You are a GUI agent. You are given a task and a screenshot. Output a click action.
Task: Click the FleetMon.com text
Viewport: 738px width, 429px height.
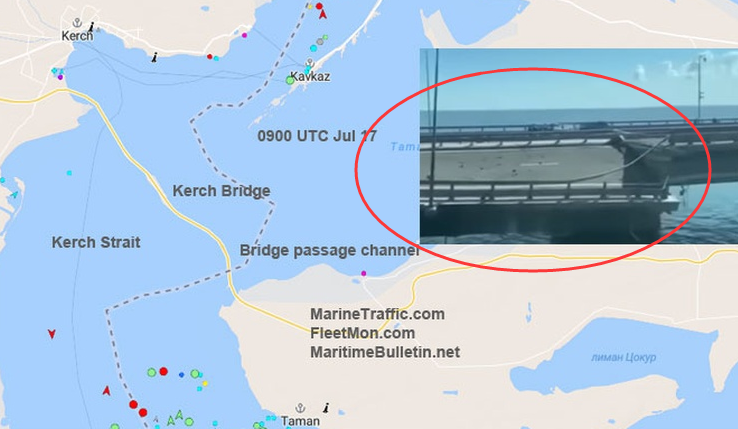coord(362,333)
